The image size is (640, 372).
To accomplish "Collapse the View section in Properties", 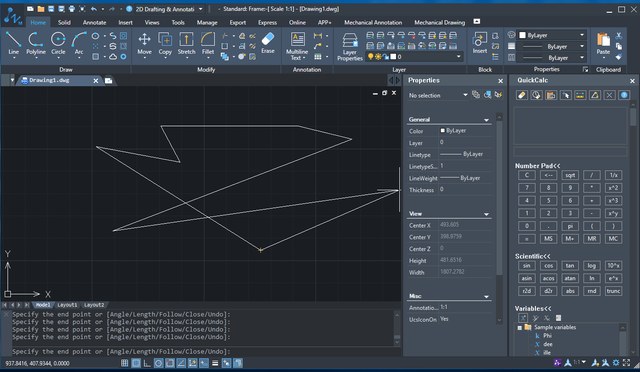I will tap(486, 214).
